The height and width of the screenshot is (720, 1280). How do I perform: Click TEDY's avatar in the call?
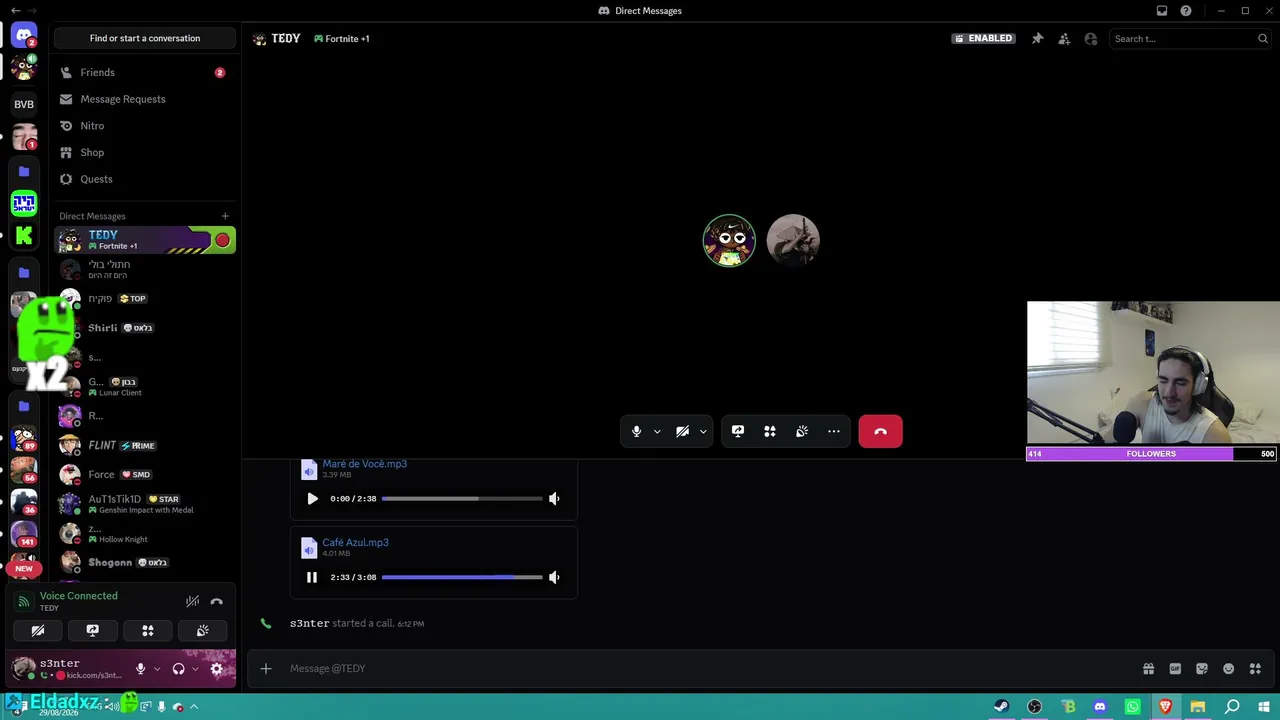[x=729, y=241]
